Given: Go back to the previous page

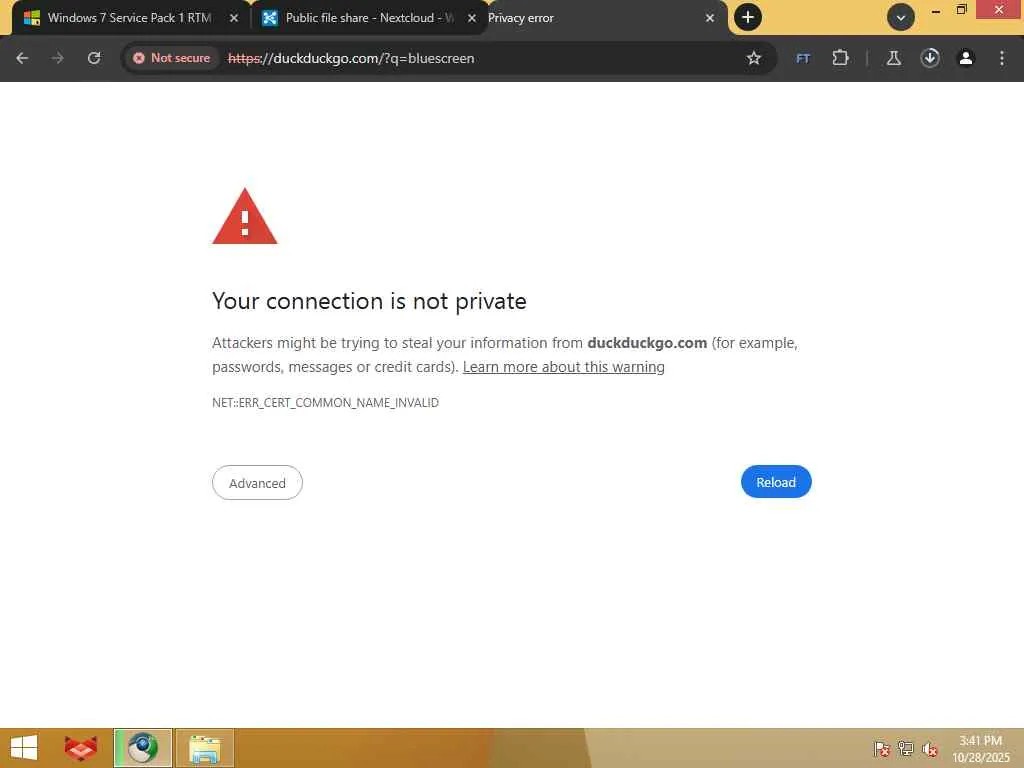Looking at the screenshot, I should (22, 58).
